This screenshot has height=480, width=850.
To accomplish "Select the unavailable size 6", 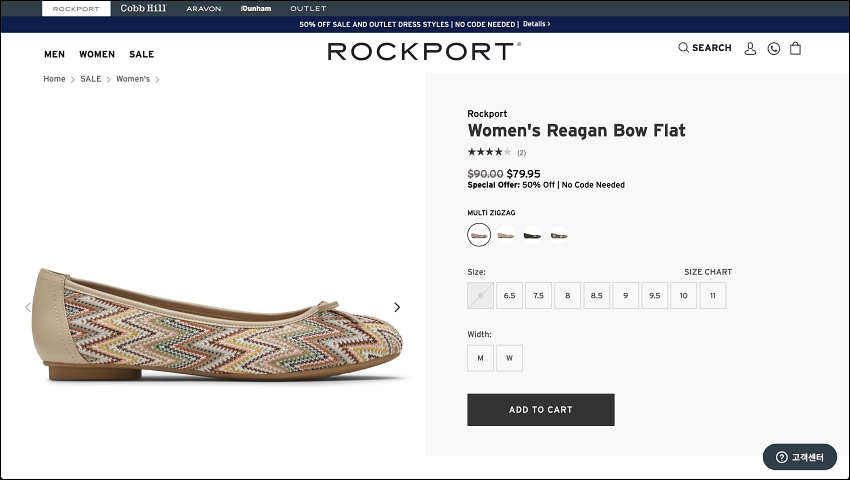I will [x=480, y=296].
